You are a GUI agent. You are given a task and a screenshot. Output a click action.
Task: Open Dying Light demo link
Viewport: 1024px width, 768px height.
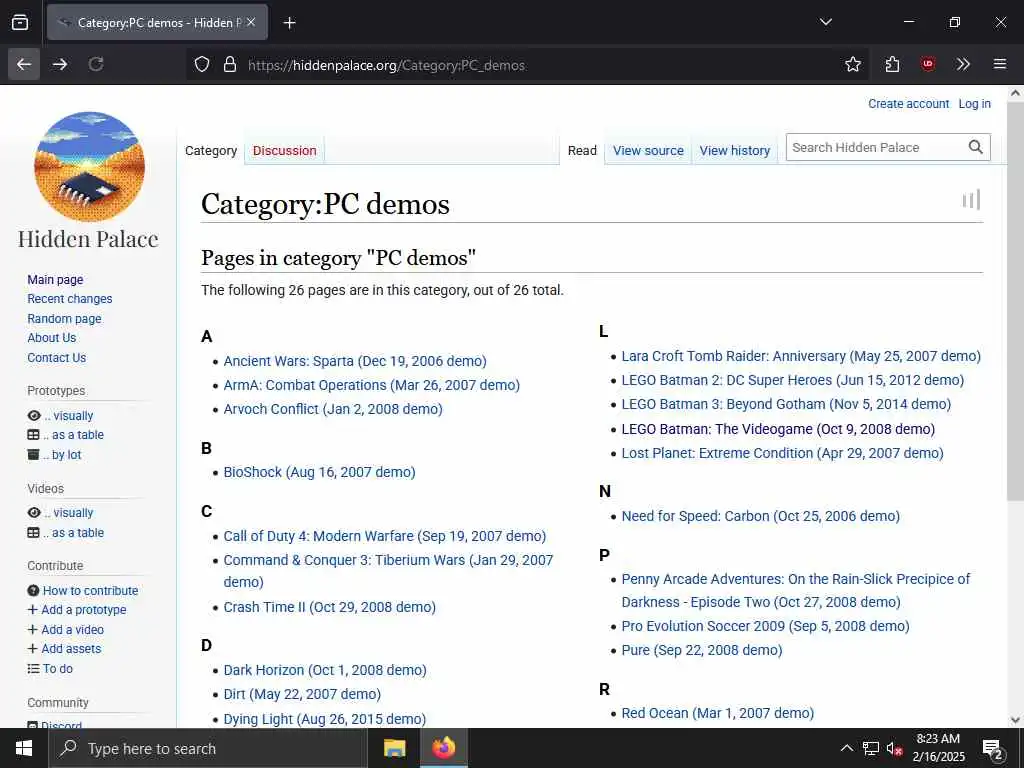coord(325,719)
